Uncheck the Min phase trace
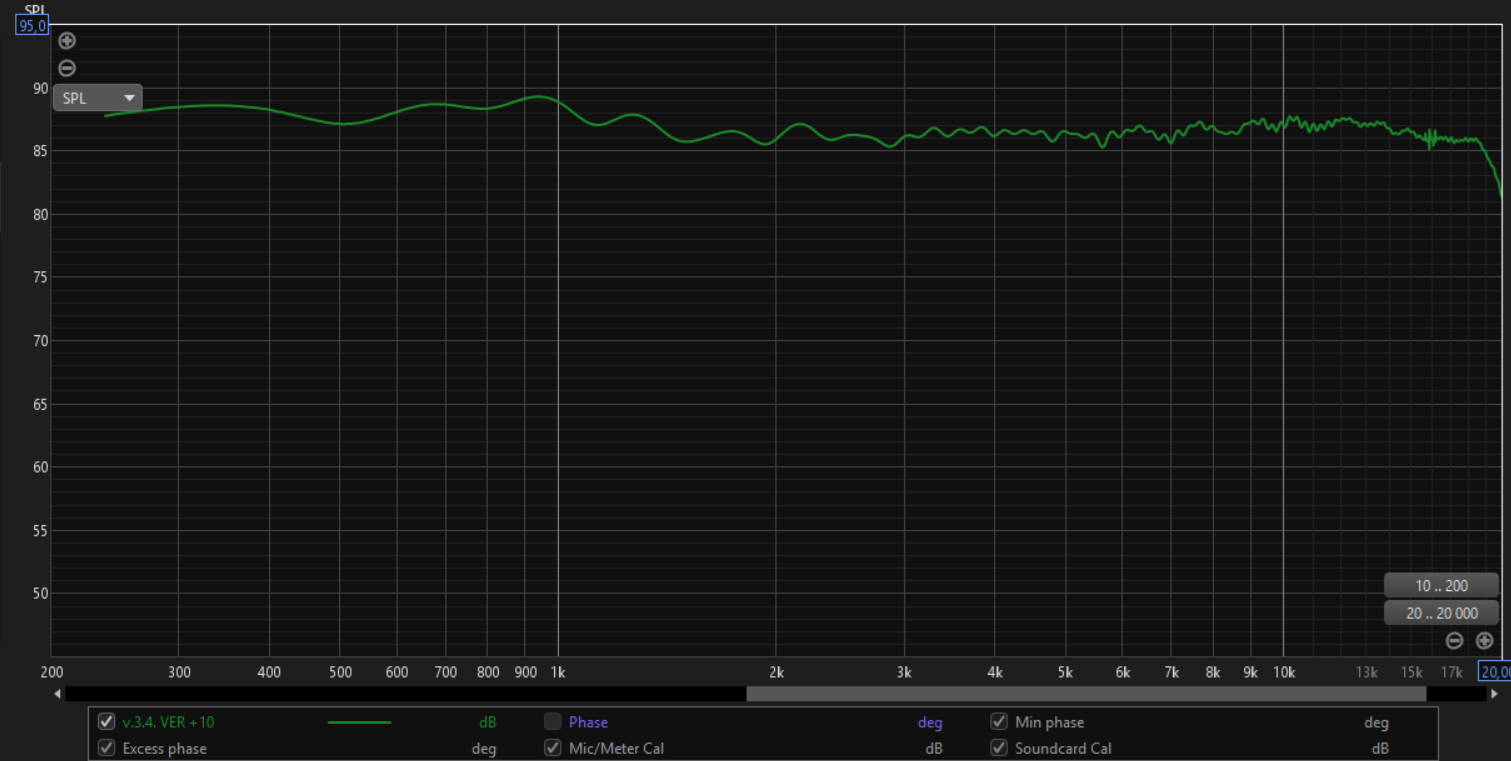Viewport: 1511px width, 761px height. [998, 722]
